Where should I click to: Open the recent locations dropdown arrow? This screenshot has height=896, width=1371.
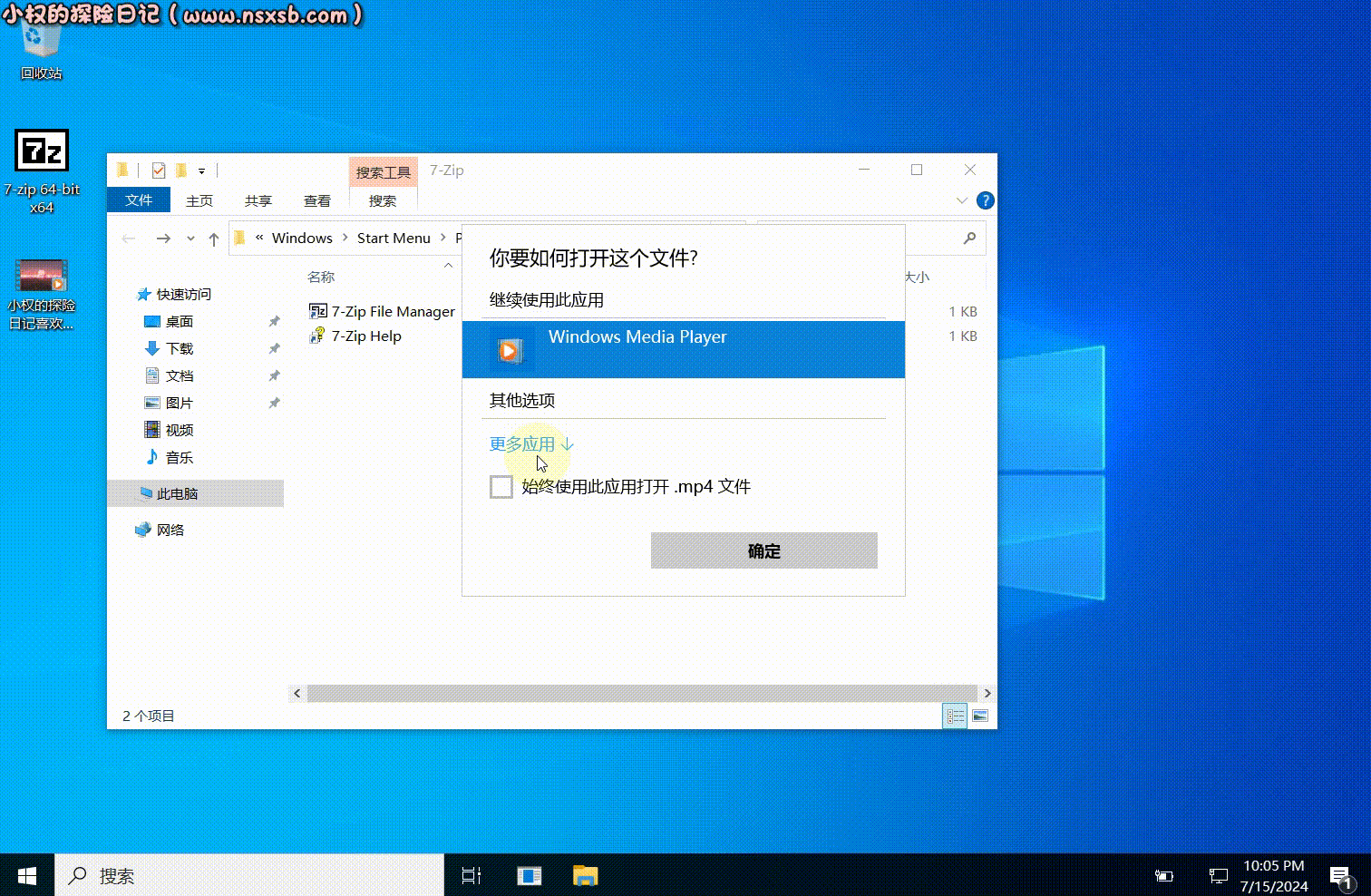click(190, 239)
